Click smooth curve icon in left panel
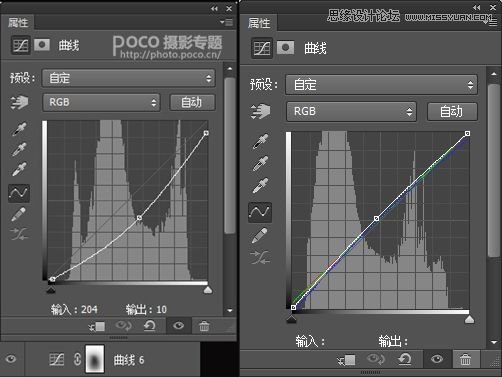 pos(19,234)
